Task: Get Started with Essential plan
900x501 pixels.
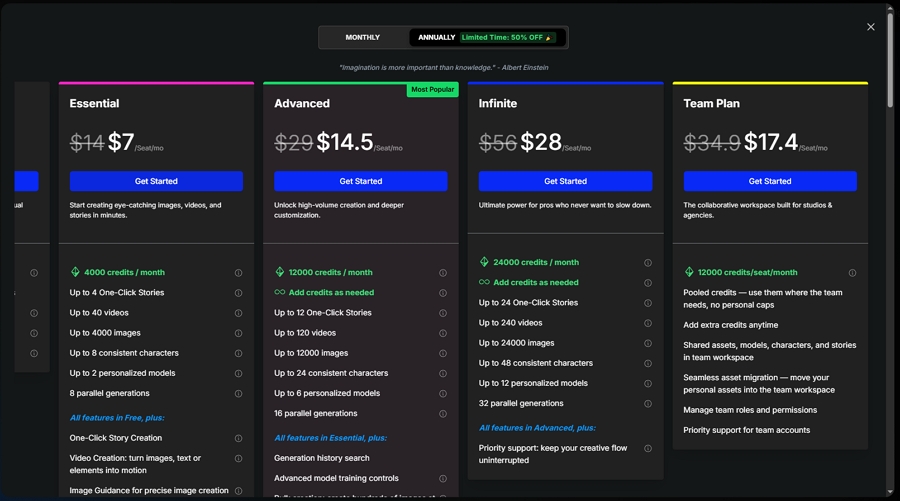Action: click(156, 181)
